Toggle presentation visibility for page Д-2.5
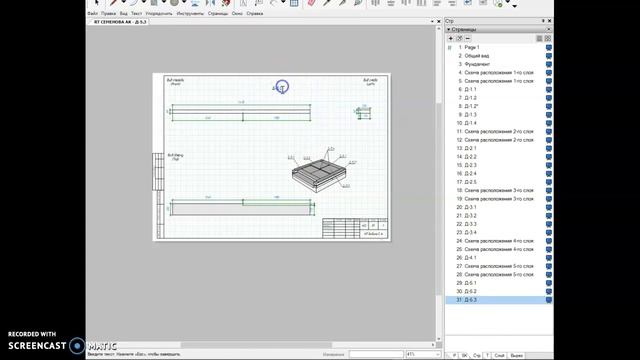Screen dimensions: 640x360 tap(549, 182)
